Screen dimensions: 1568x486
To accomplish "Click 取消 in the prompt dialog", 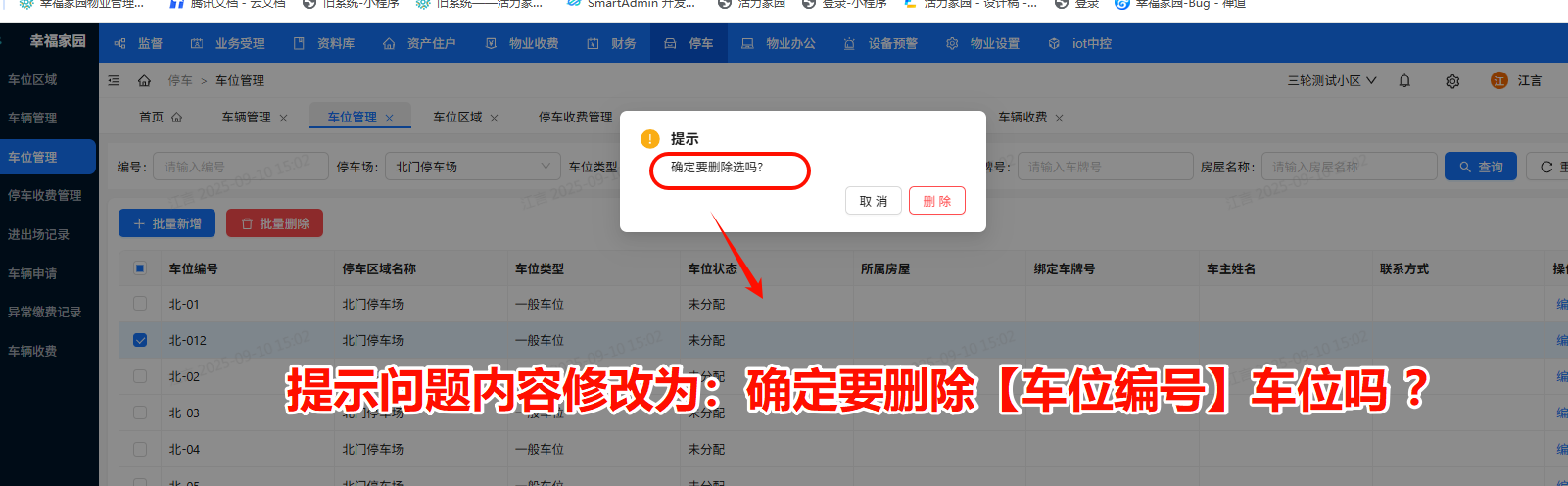I will 873,201.
